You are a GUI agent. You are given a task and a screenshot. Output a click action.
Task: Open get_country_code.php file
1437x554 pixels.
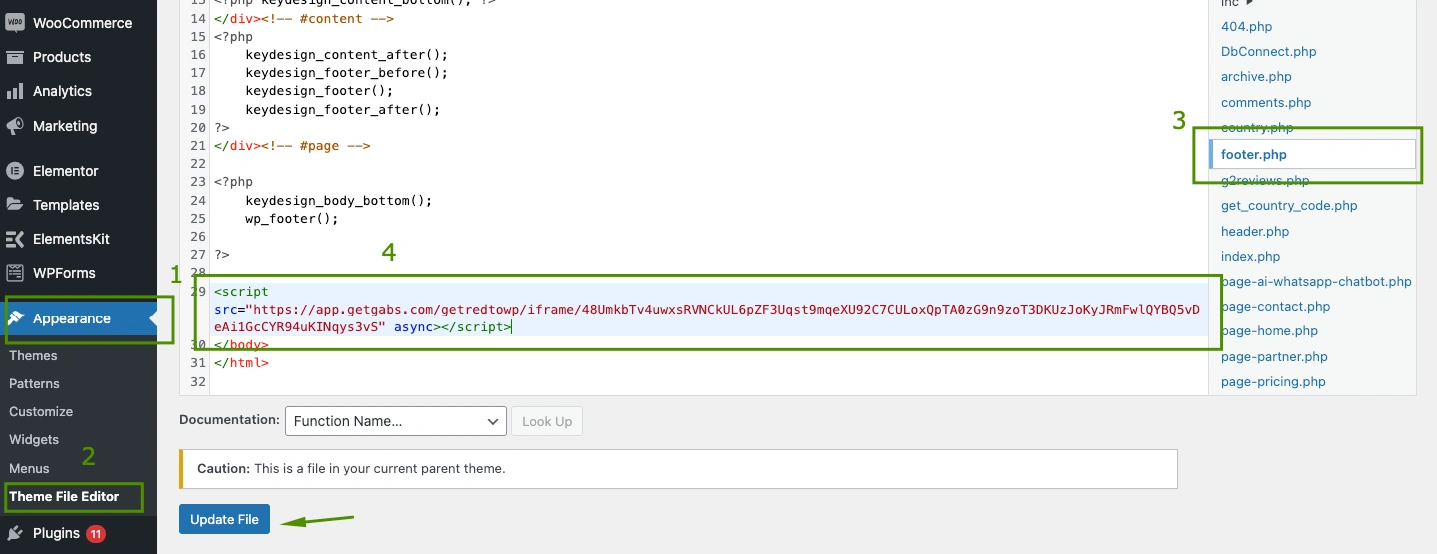click(x=1289, y=205)
